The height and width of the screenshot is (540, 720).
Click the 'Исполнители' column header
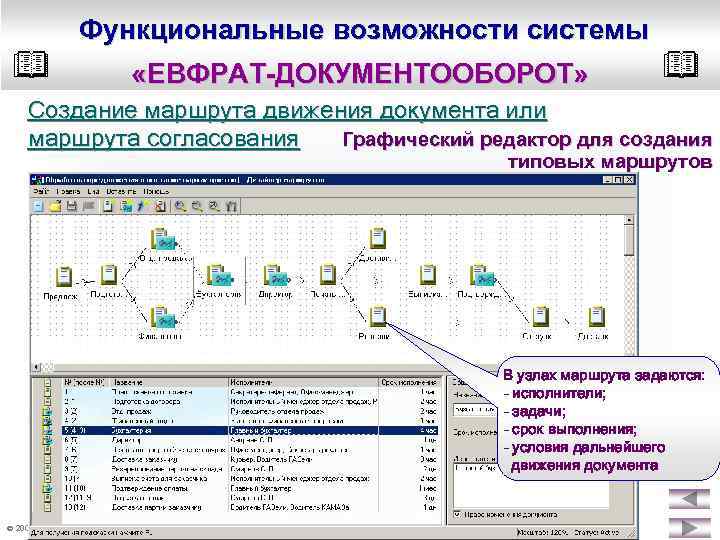click(303, 382)
